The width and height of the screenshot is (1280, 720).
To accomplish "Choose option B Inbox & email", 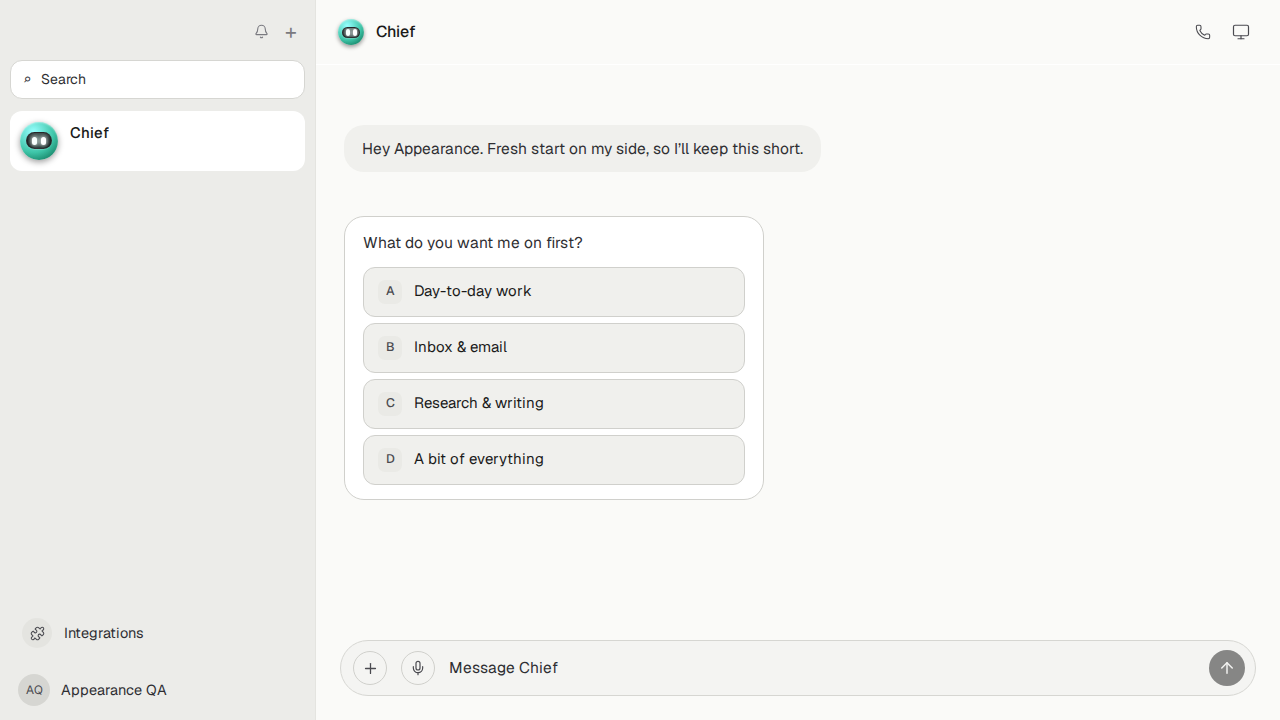I will (x=554, y=348).
